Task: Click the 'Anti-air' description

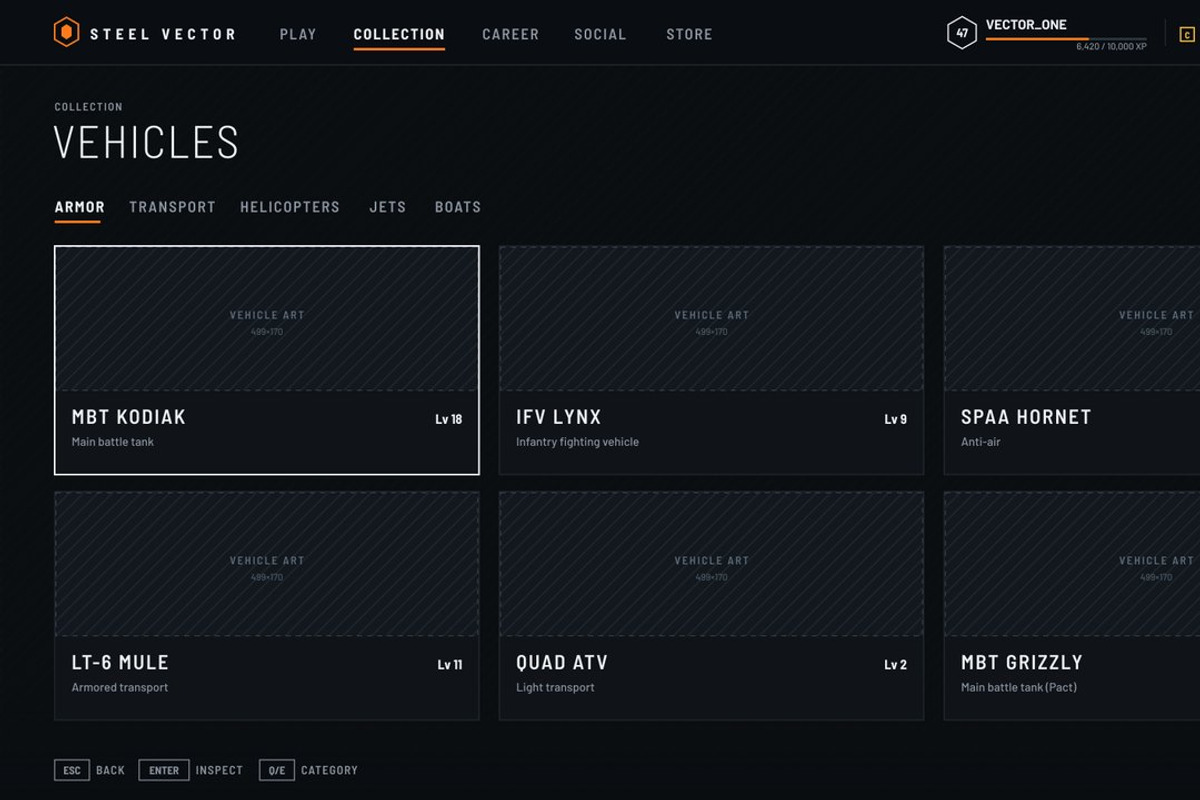Action: [x=981, y=442]
